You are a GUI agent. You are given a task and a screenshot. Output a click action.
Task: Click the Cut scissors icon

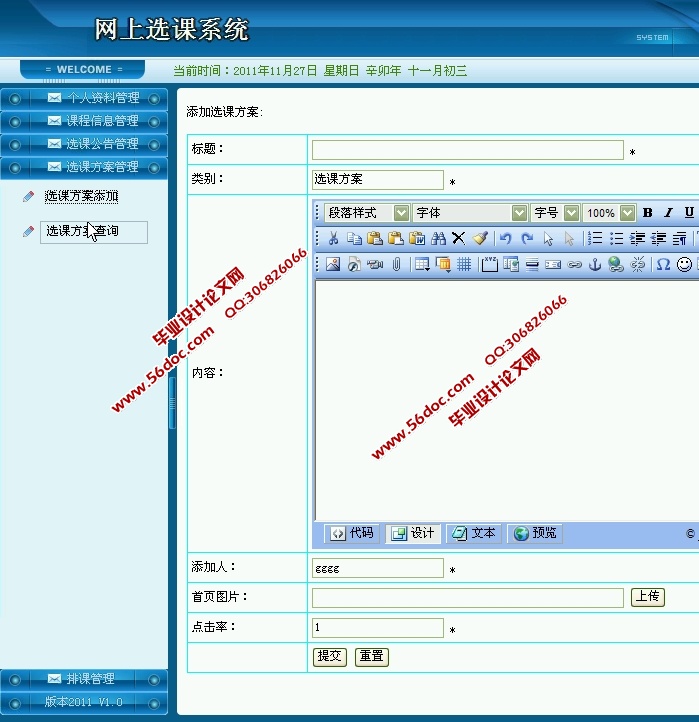pyautogui.click(x=333, y=238)
